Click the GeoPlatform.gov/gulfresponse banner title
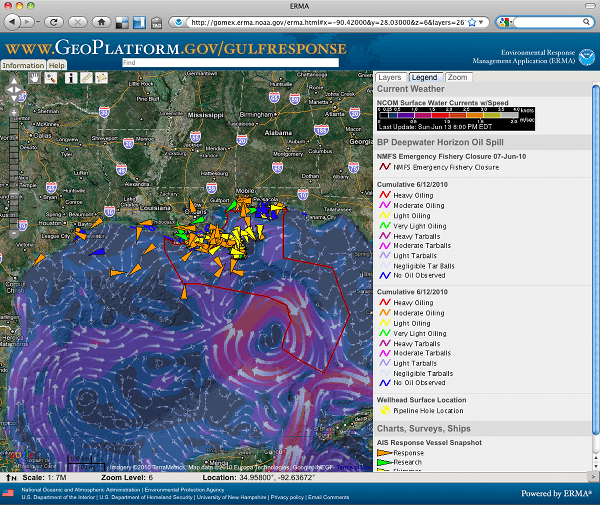Viewport: 600px width, 505px height. point(176,48)
